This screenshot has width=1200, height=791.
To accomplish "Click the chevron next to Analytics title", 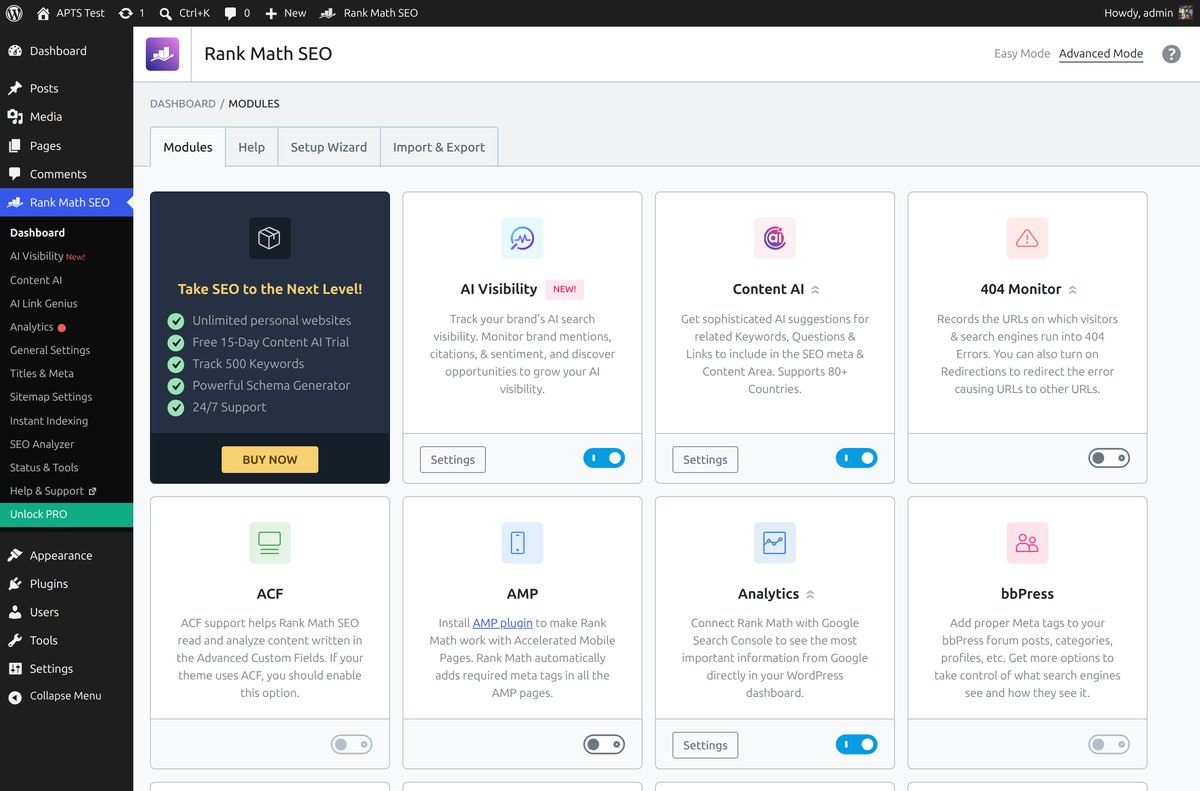I will click(810, 595).
